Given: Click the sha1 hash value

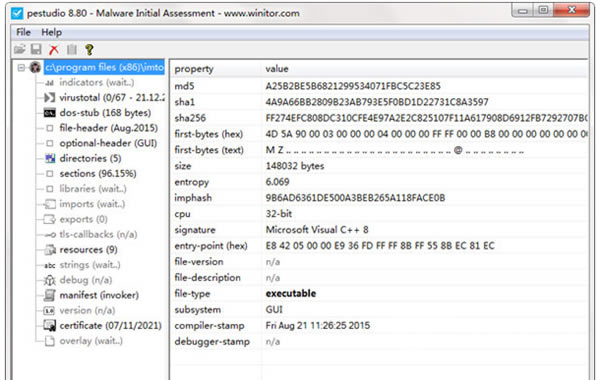Looking at the screenshot, I should click(x=377, y=102).
